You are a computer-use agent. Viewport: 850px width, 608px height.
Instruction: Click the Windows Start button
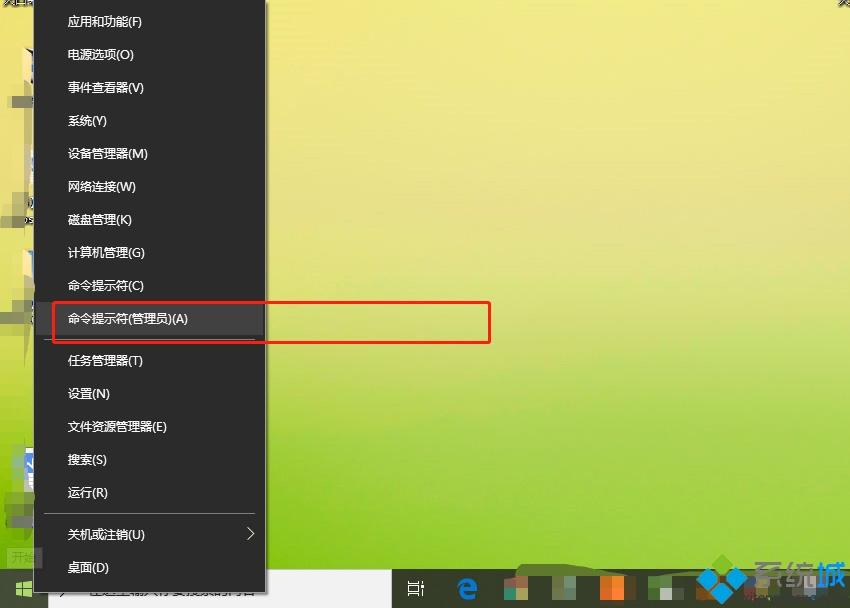point(23,589)
